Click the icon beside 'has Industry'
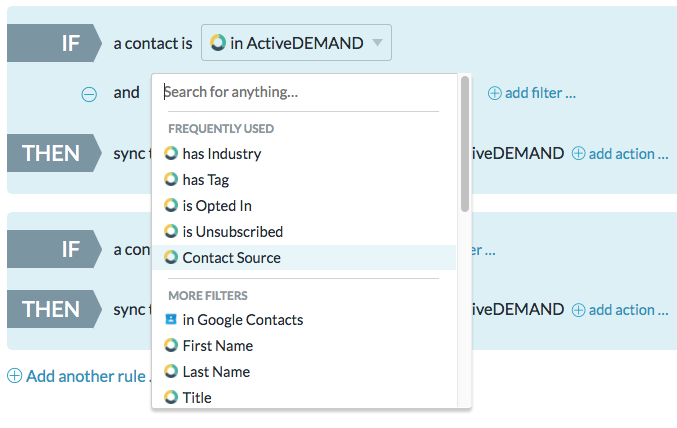This screenshot has width=677, height=428. pos(171,153)
